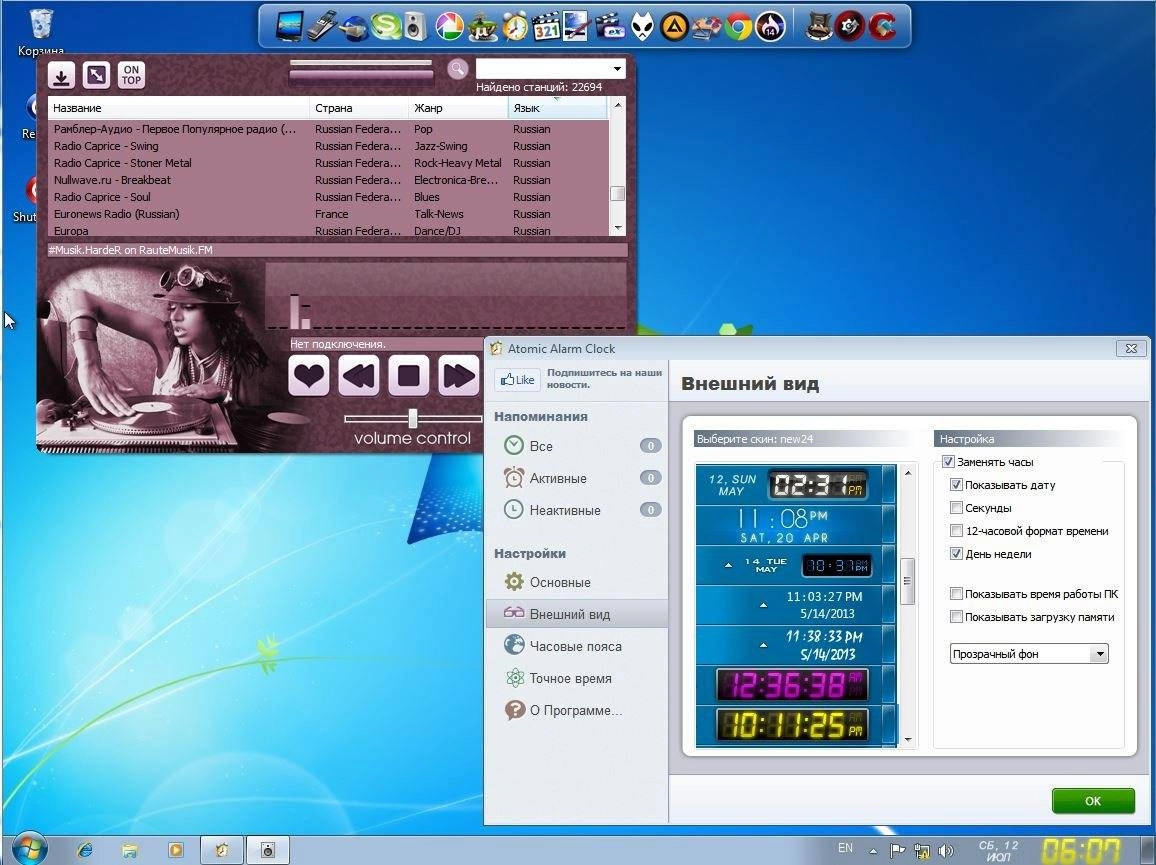1156x865 pixels.
Task: Launch Skype from the top dock
Action: coord(385,27)
